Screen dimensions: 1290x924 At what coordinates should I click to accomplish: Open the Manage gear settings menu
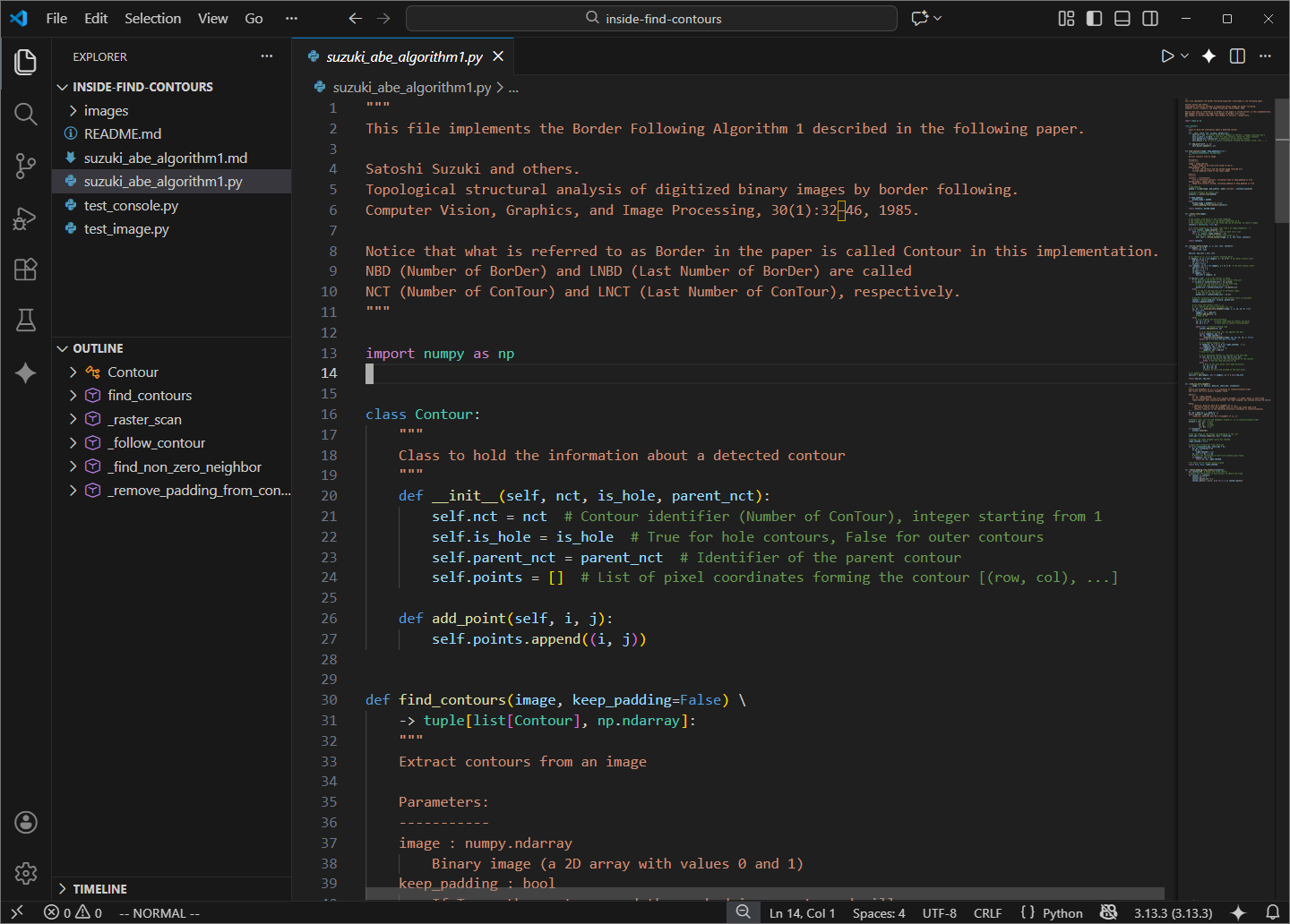pyautogui.click(x=26, y=873)
